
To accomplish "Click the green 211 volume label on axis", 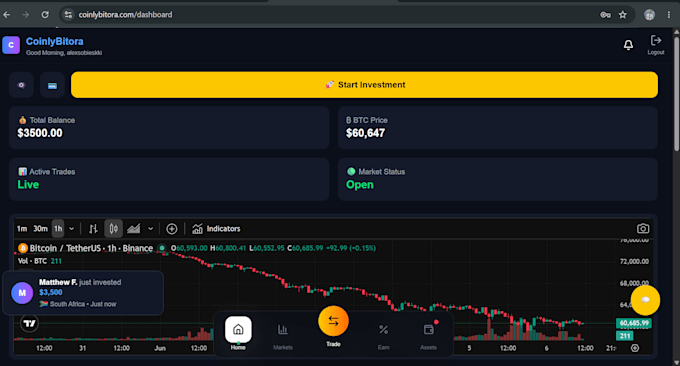I will point(624,336).
